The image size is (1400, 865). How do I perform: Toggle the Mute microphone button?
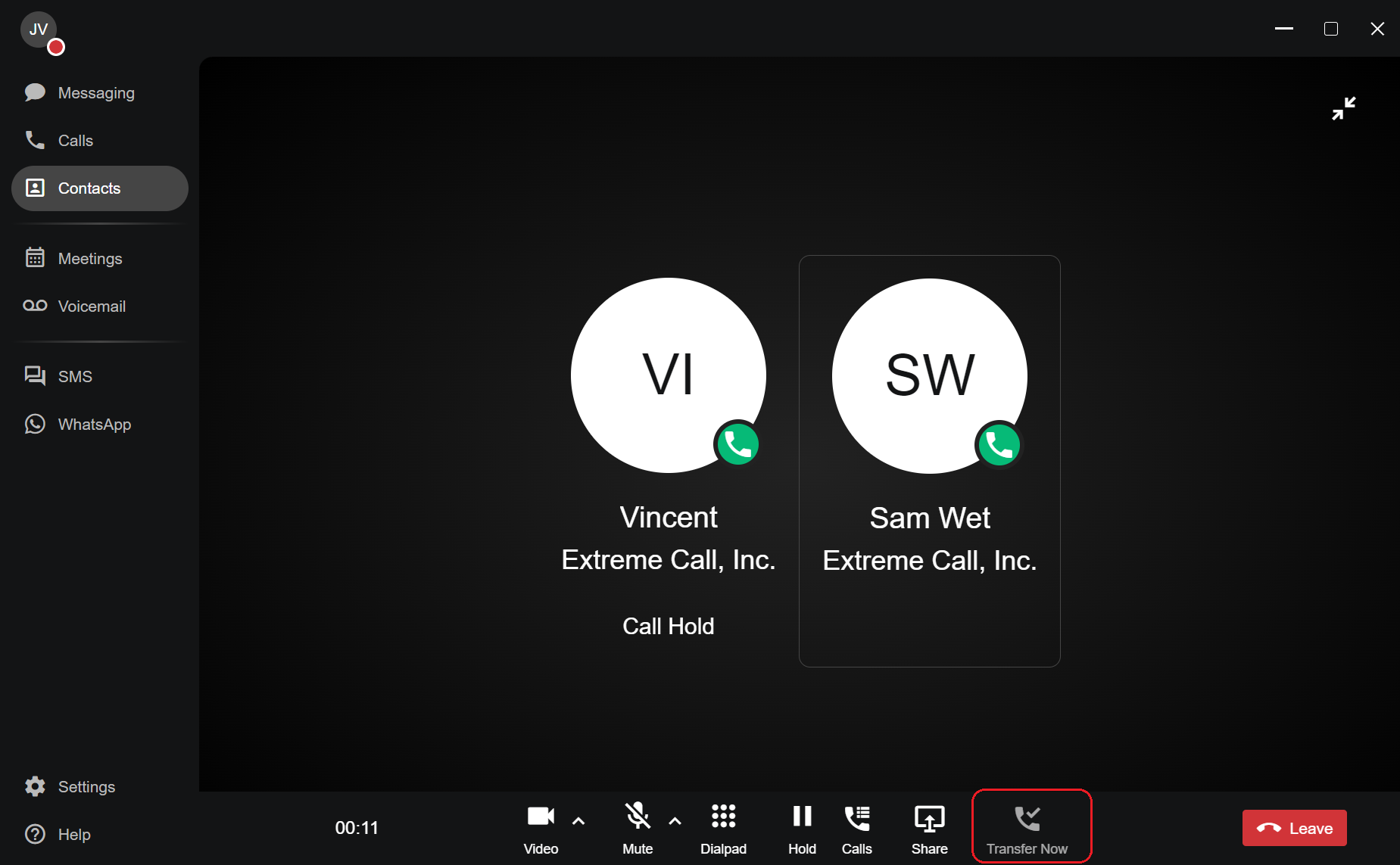coord(638,827)
